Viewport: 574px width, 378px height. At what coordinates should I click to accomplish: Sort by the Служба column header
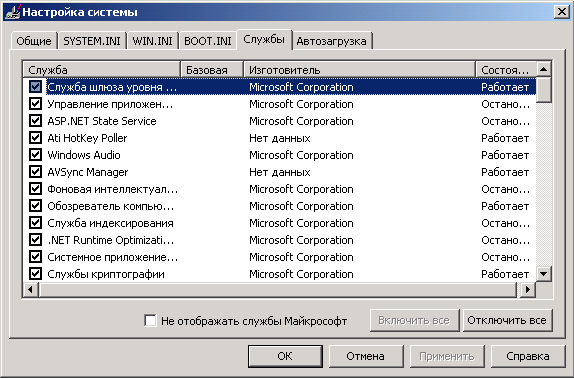pyautogui.click(x=102, y=70)
